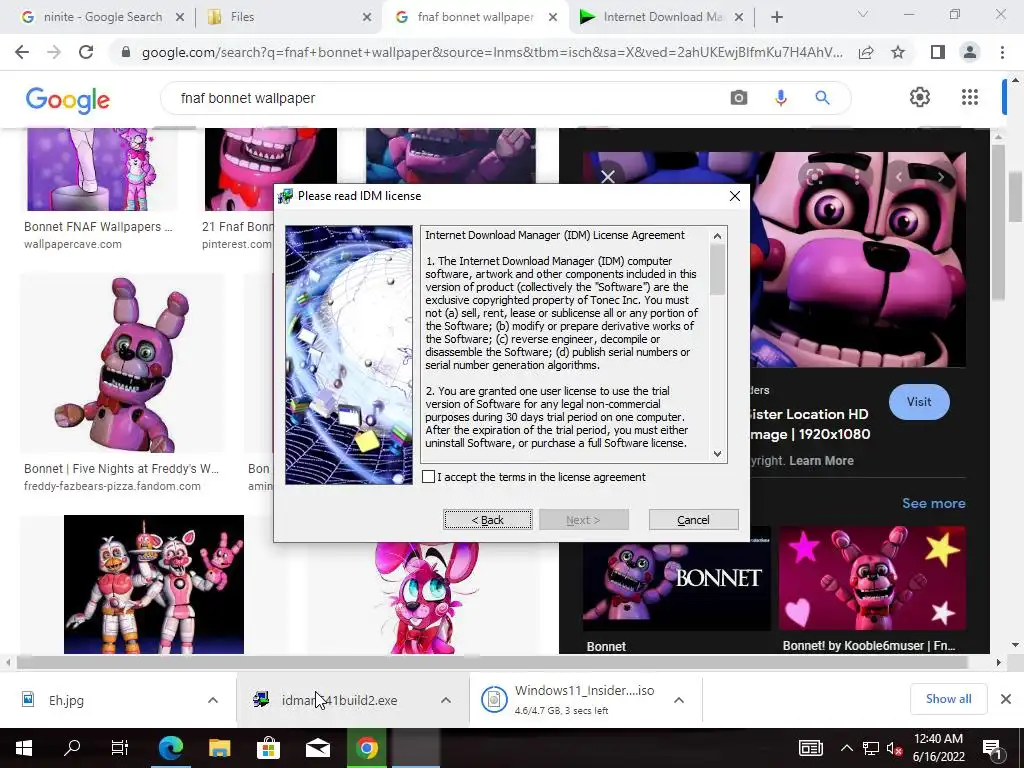The height and width of the screenshot is (768, 1024).
Task: Open Chrome profile avatar
Action: coord(970,52)
